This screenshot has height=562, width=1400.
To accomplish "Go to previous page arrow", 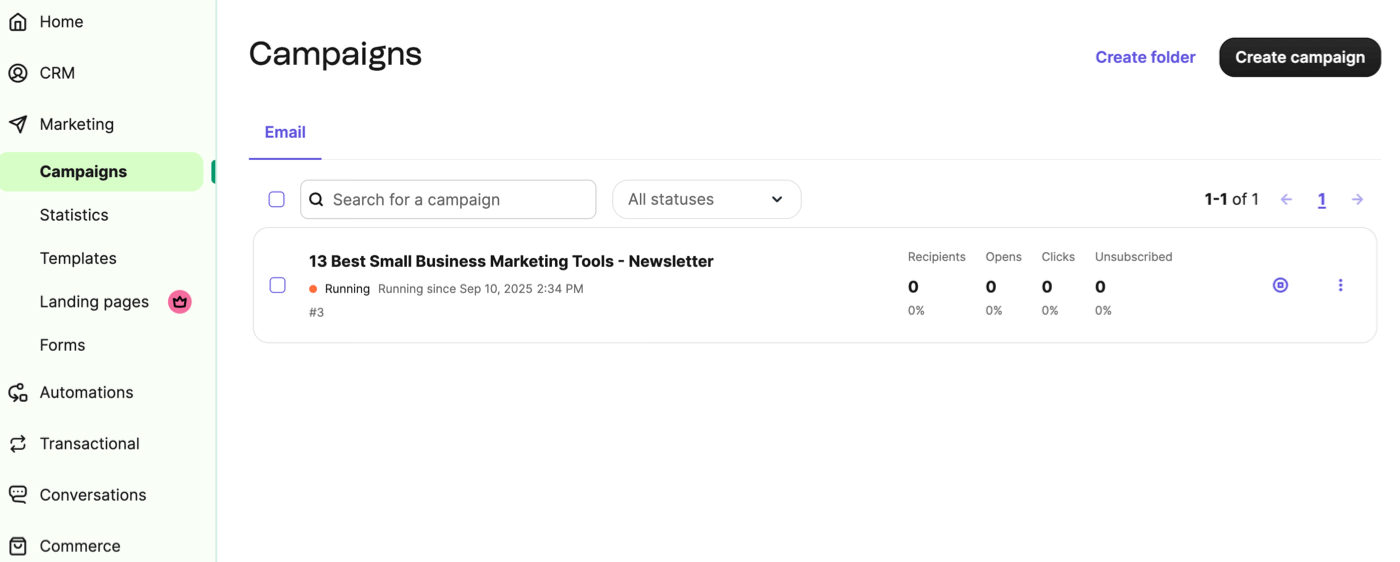I will (1286, 200).
